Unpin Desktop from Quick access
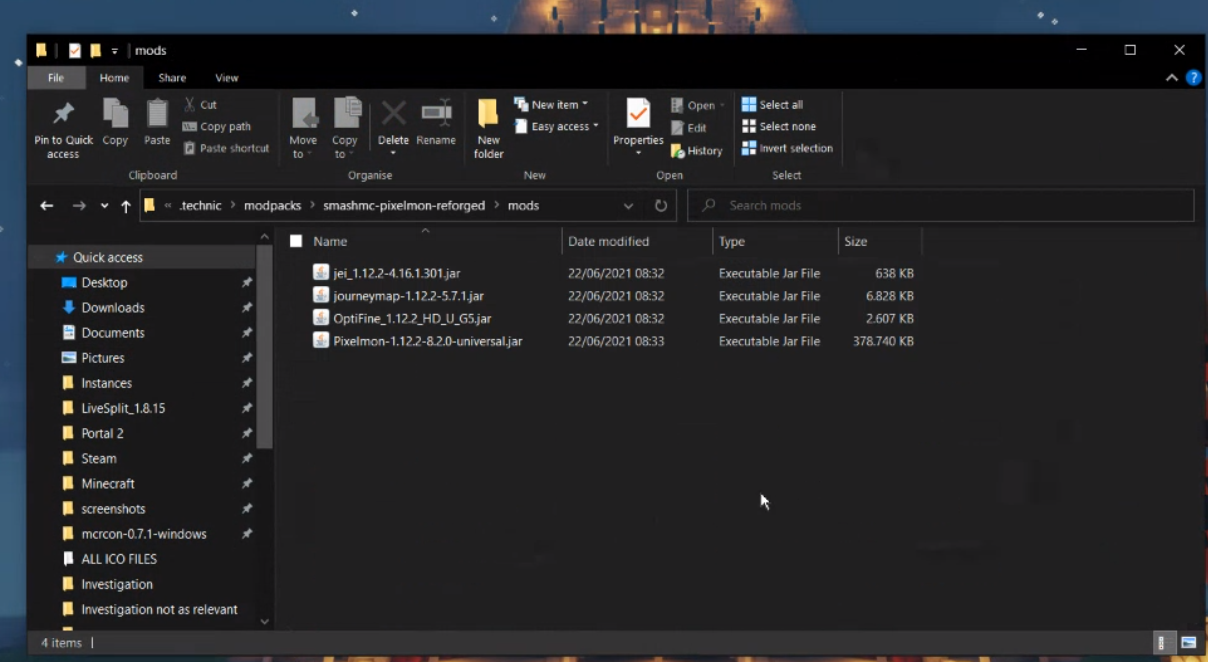The width and height of the screenshot is (1208, 662). click(x=247, y=283)
